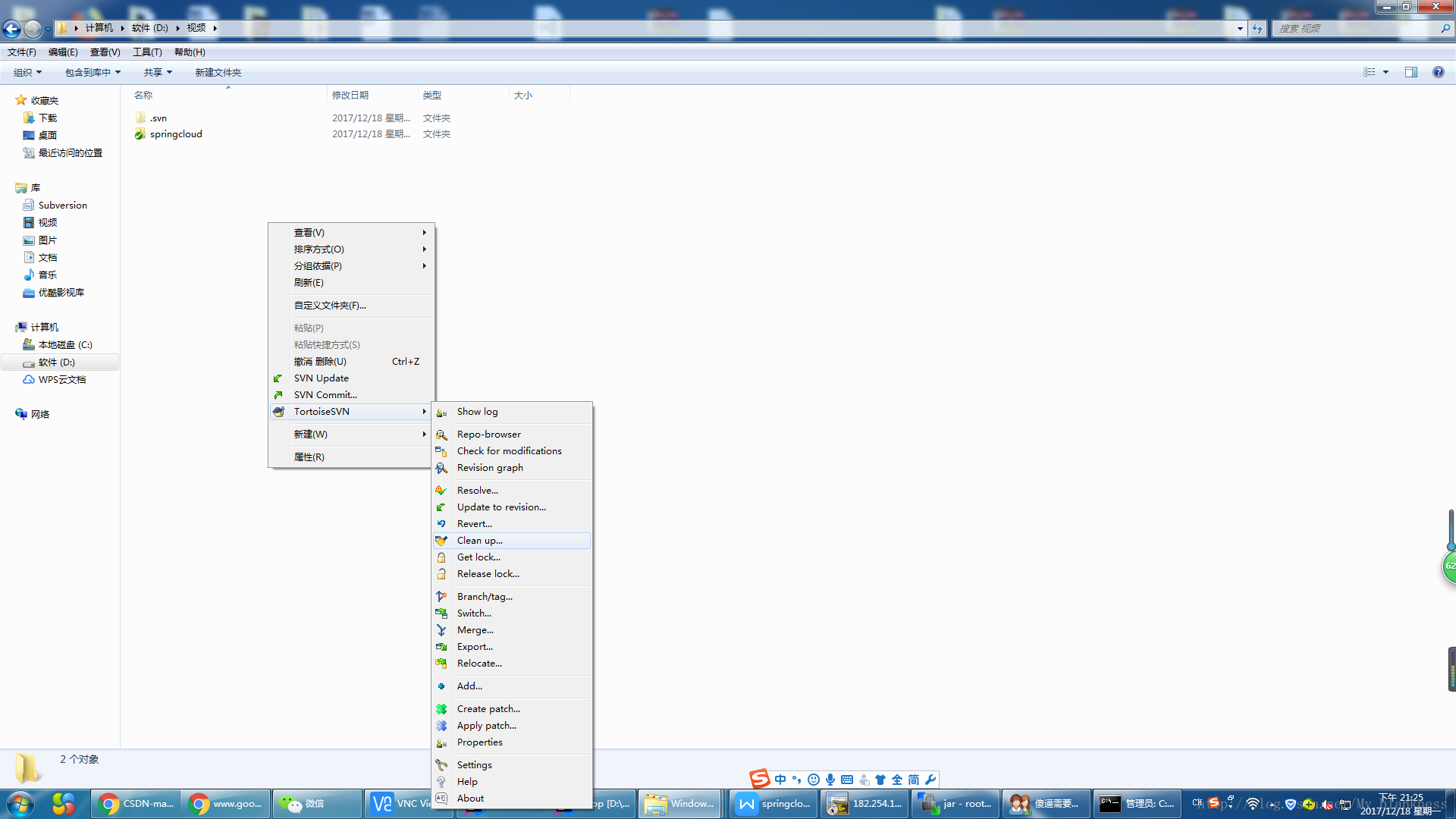Click the TortoiseSVN tortoise icon

(x=278, y=412)
